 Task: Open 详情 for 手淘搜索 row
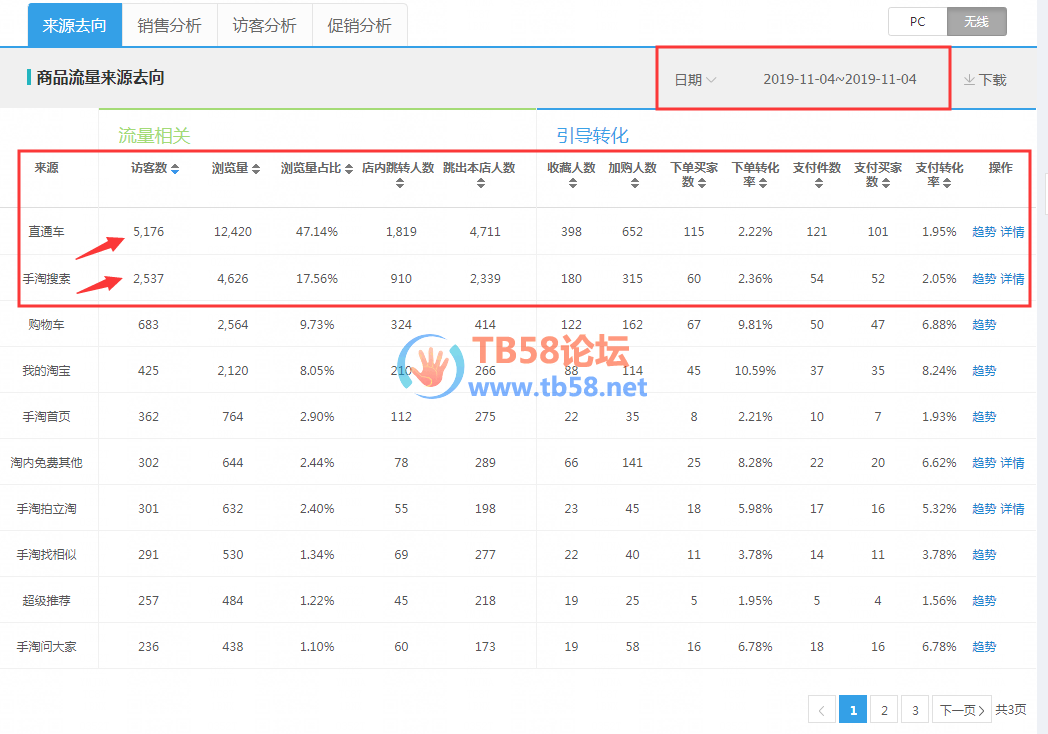pos(1013,279)
